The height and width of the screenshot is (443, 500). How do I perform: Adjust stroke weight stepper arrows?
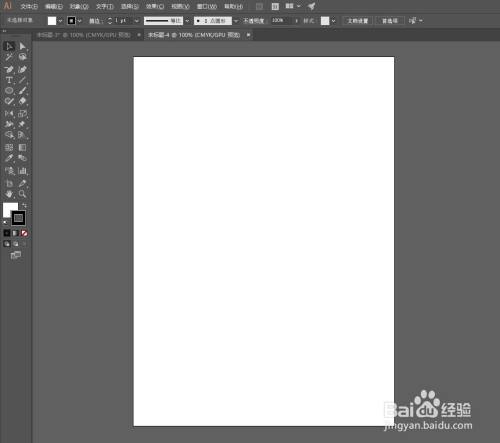click(x=110, y=21)
